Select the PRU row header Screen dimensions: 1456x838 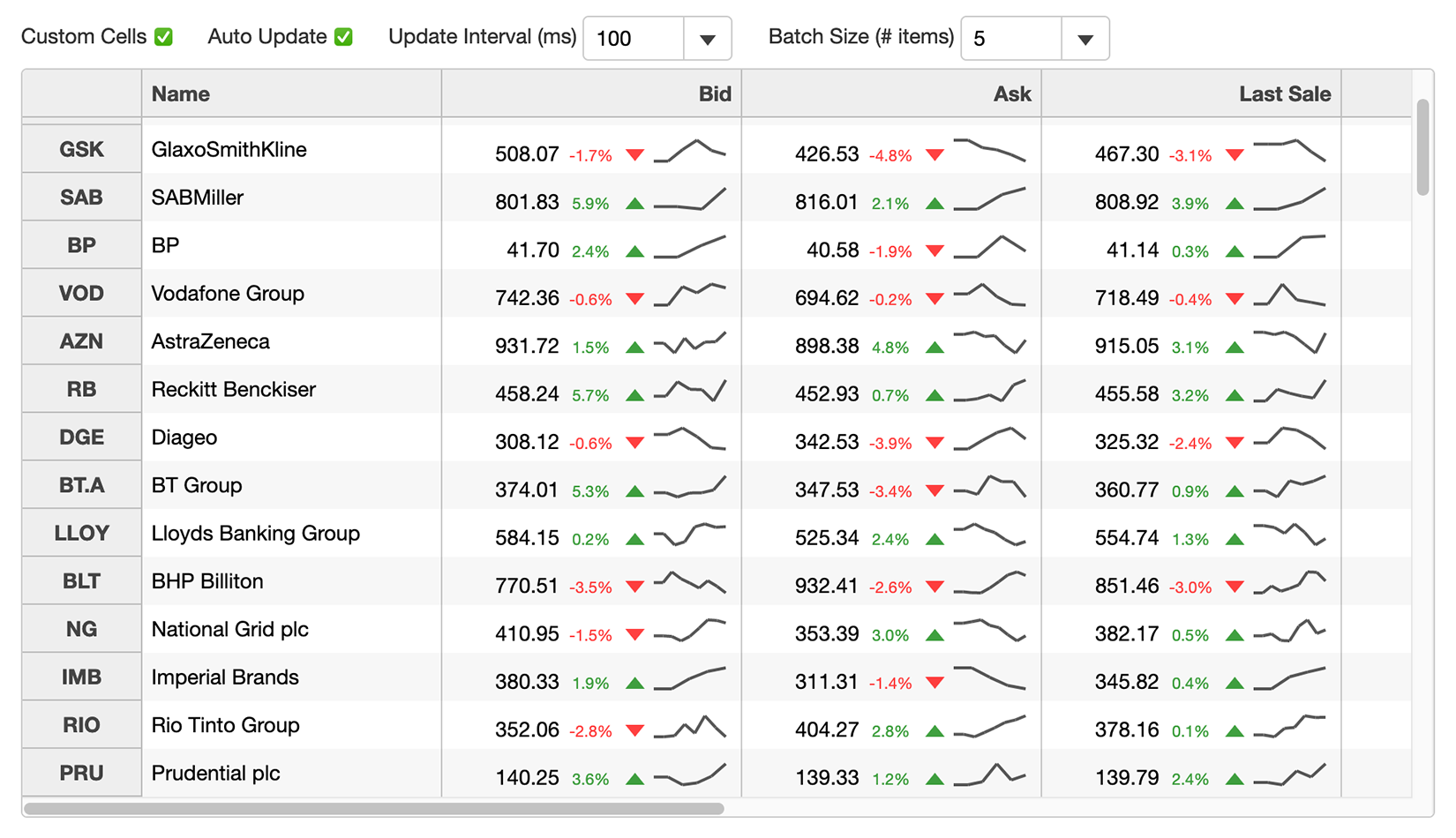point(81,773)
